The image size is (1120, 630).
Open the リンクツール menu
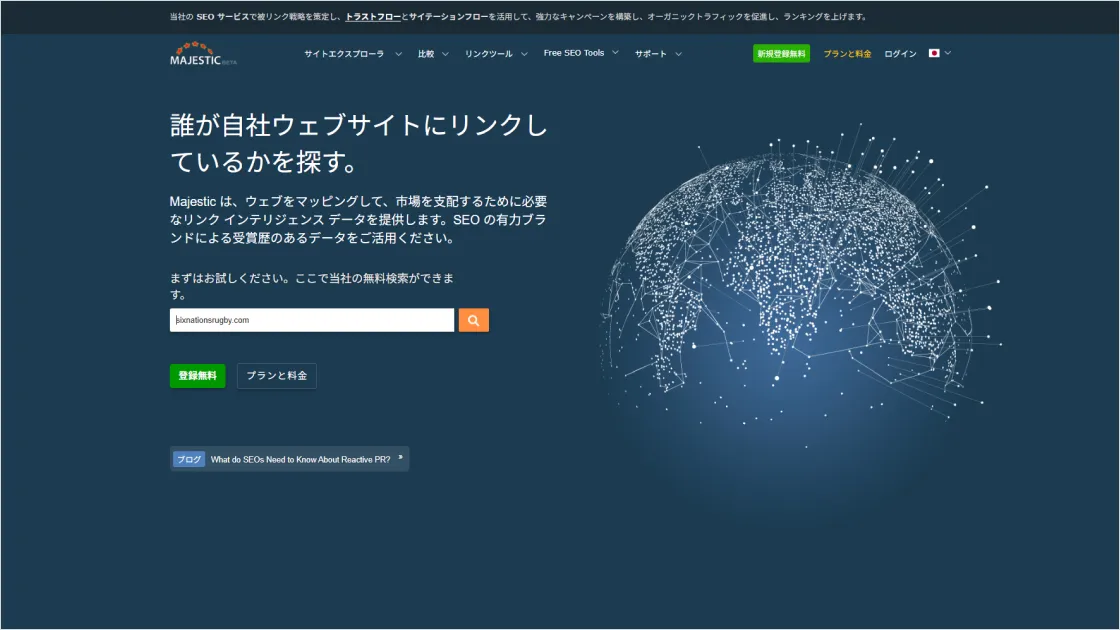point(489,54)
